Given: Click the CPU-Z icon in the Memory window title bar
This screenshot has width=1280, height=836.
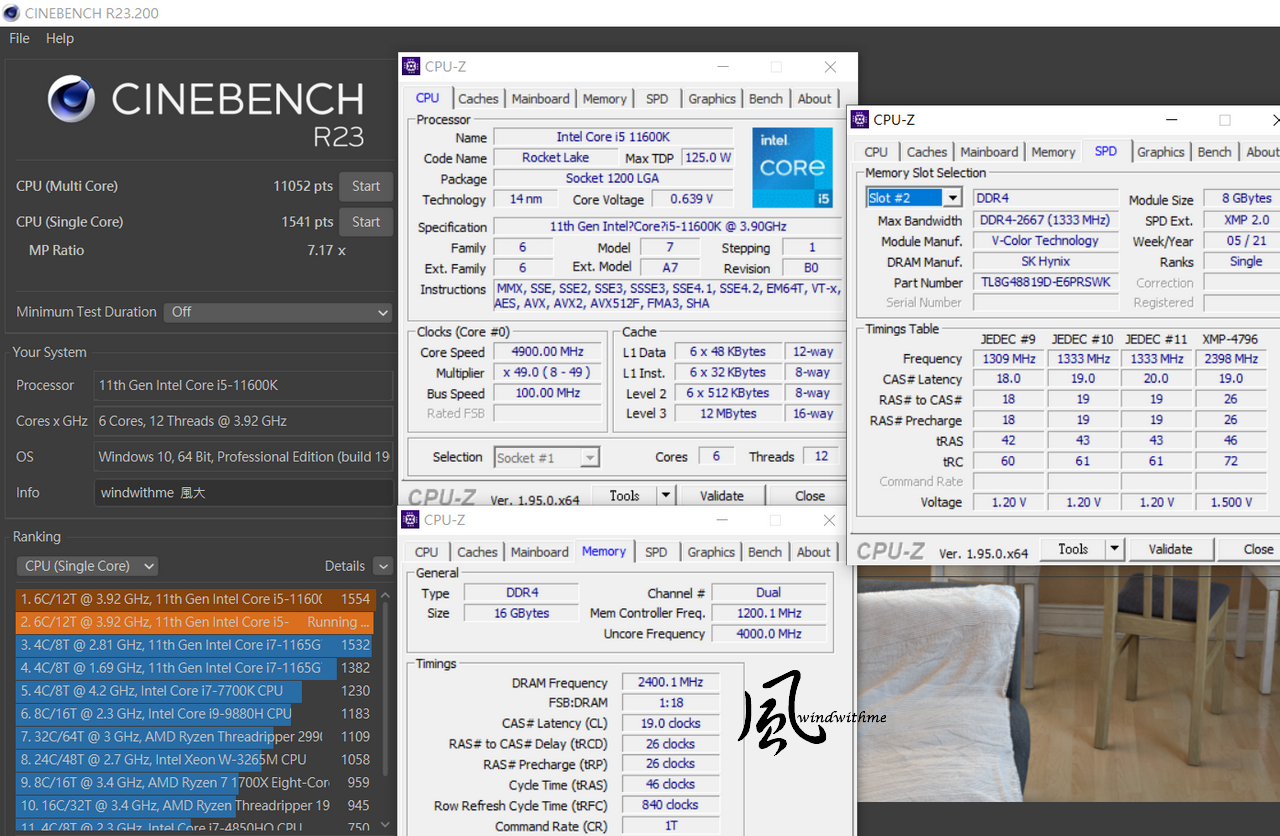Looking at the screenshot, I should (x=410, y=520).
